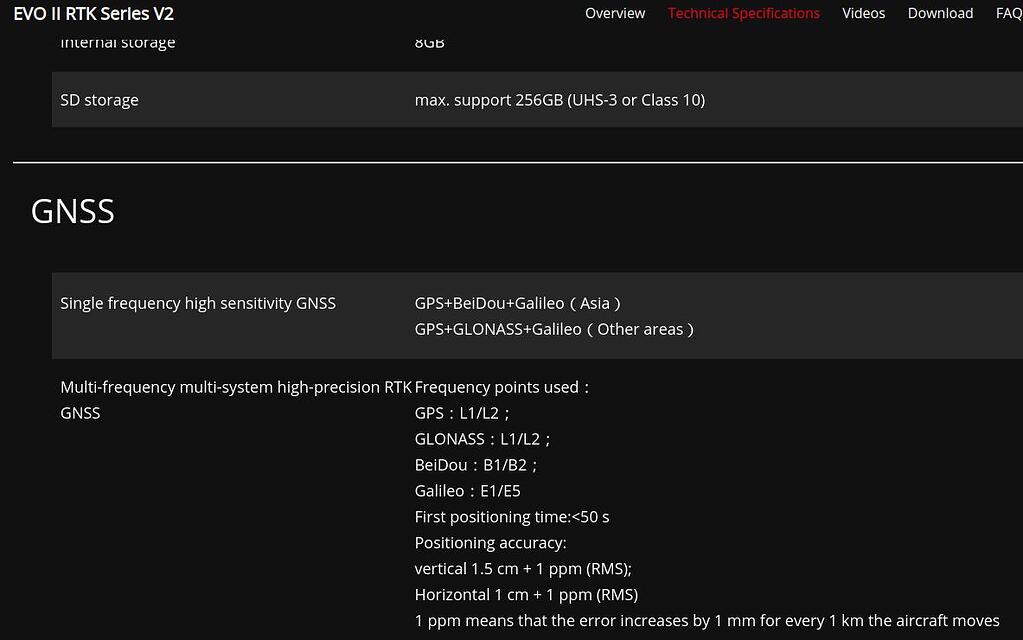
Task: Open the Overview tab
Action: (x=614, y=13)
